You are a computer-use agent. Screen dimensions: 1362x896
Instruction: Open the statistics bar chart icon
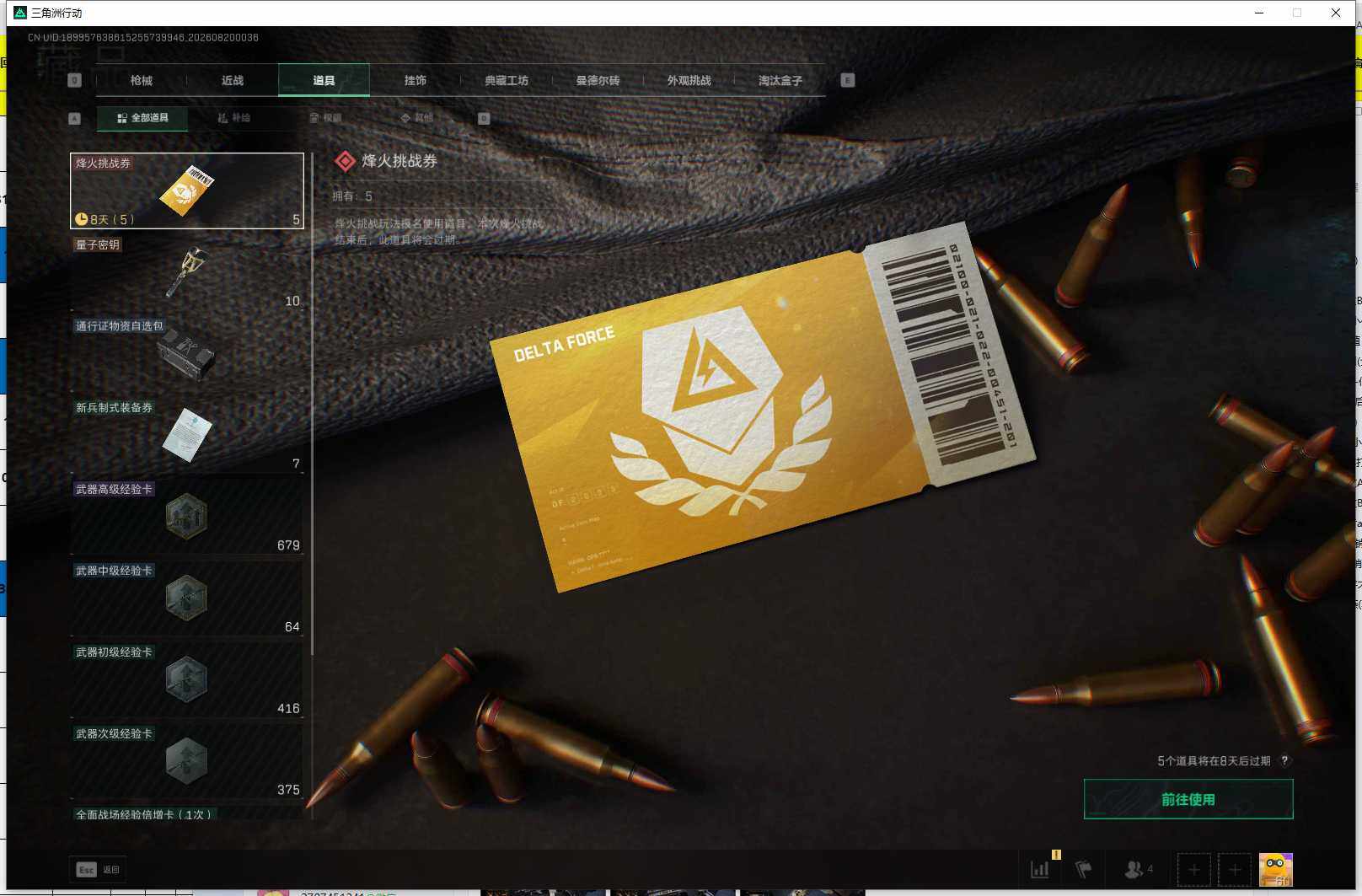click(1040, 869)
